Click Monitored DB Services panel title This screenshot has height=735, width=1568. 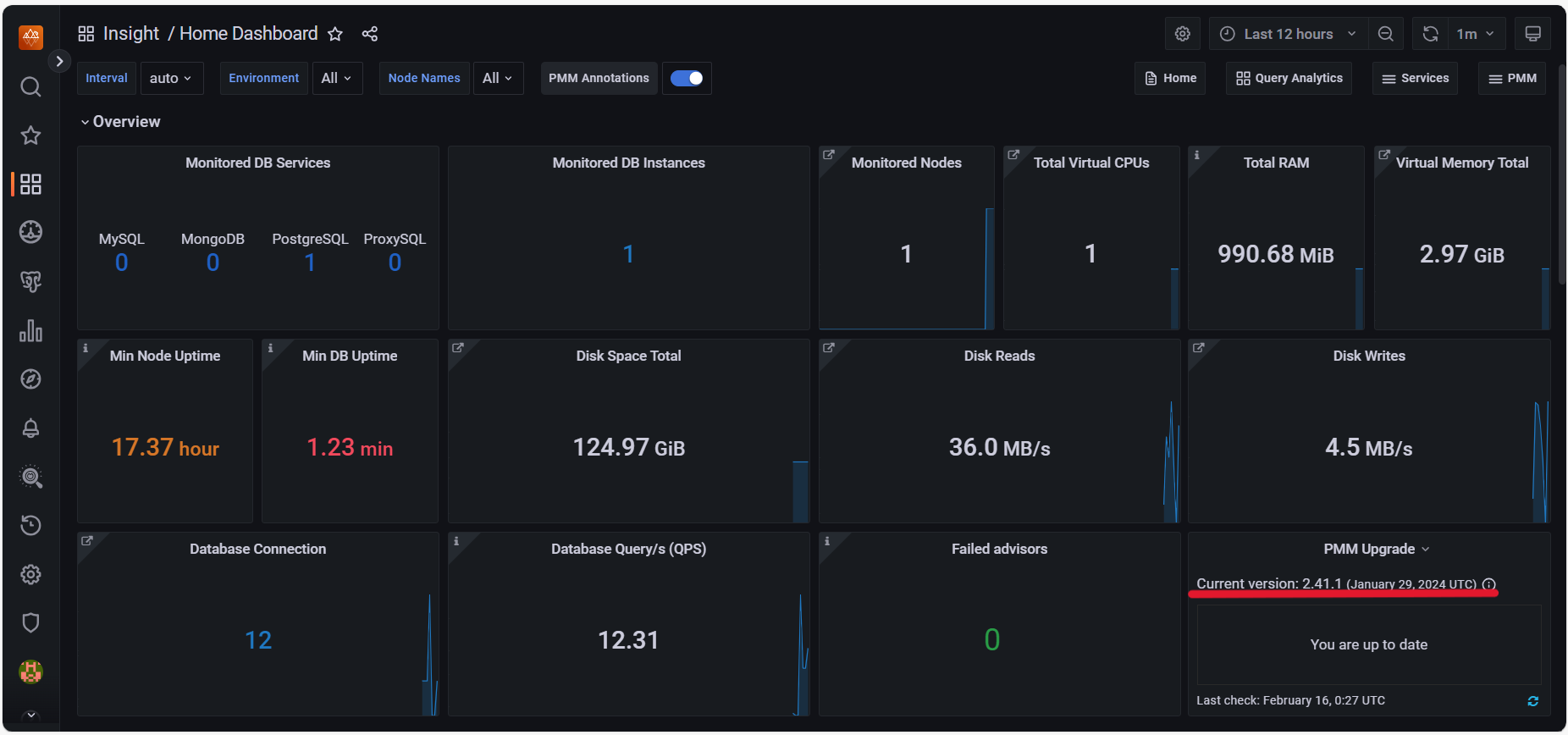click(x=258, y=163)
